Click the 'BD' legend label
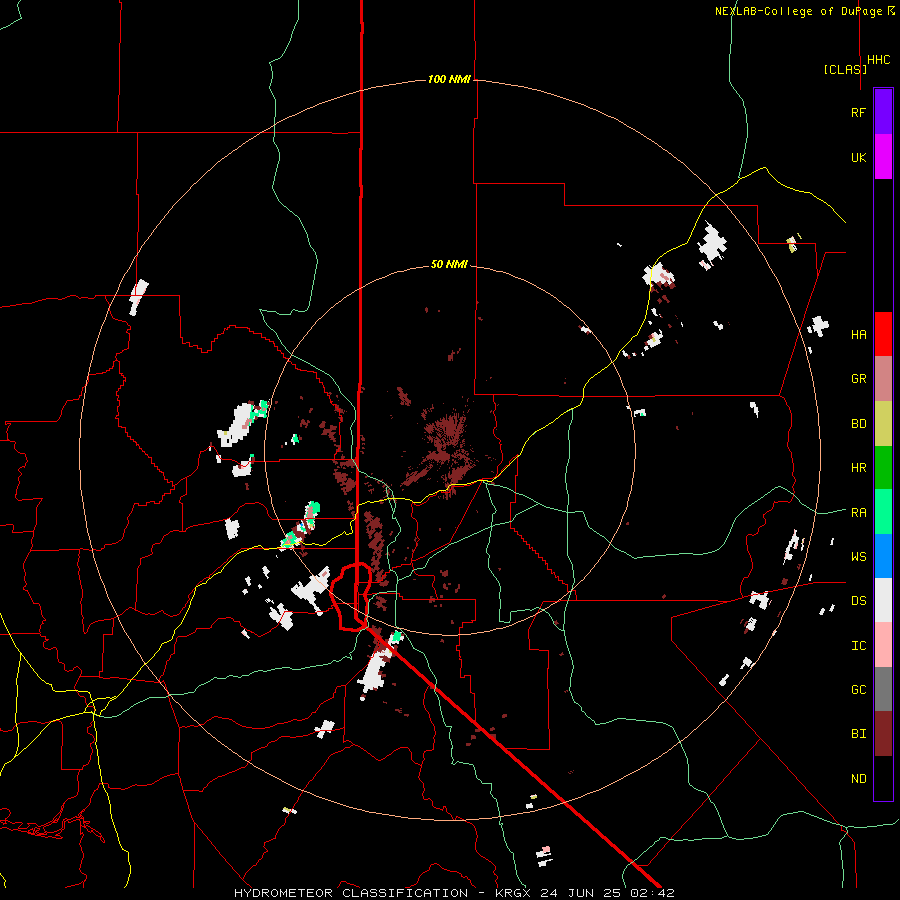 (x=858, y=424)
